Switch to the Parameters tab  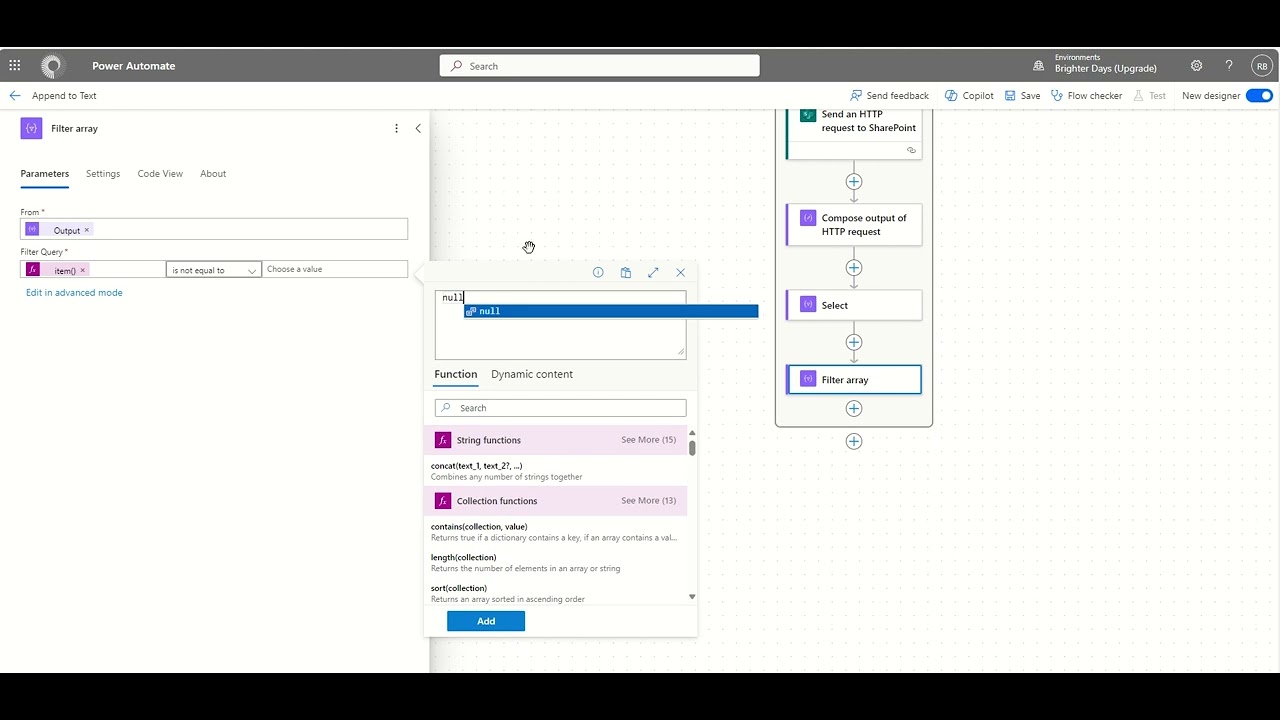click(x=45, y=174)
